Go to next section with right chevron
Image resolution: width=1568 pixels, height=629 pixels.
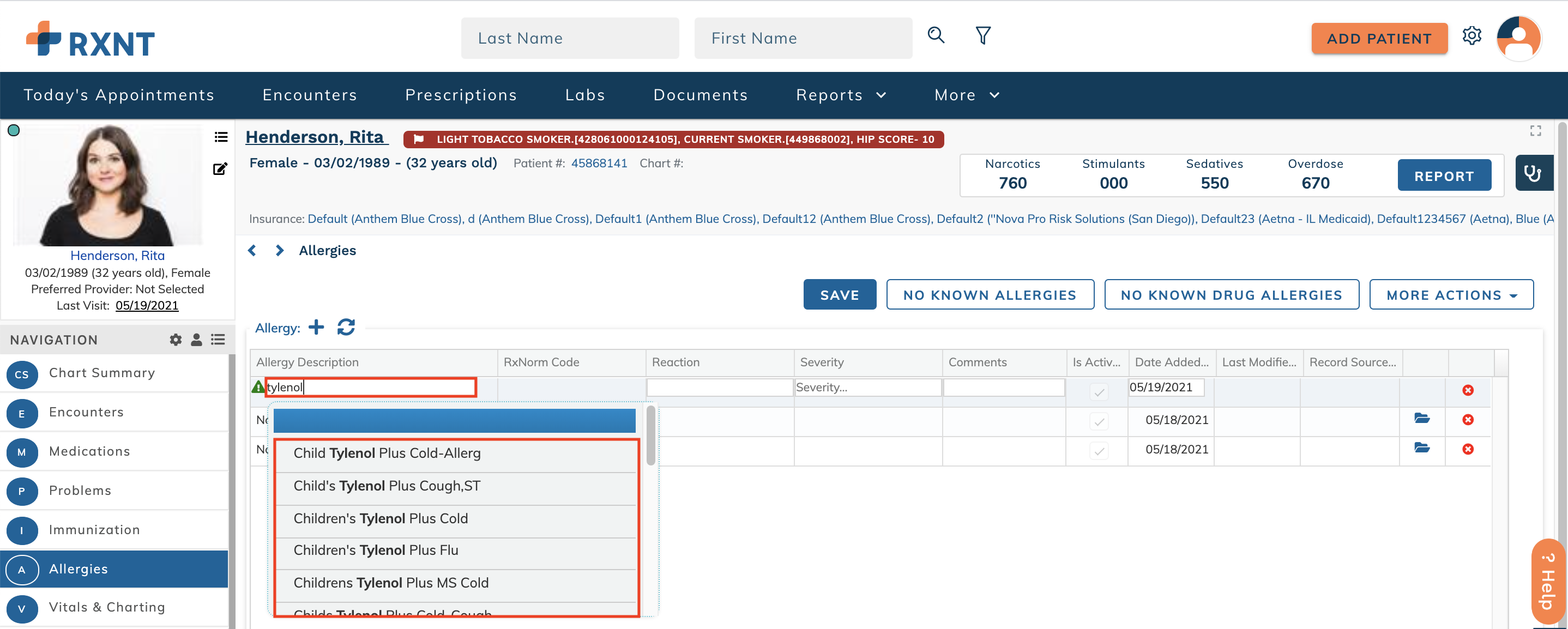pyautogui.click(x=279, y=251)
